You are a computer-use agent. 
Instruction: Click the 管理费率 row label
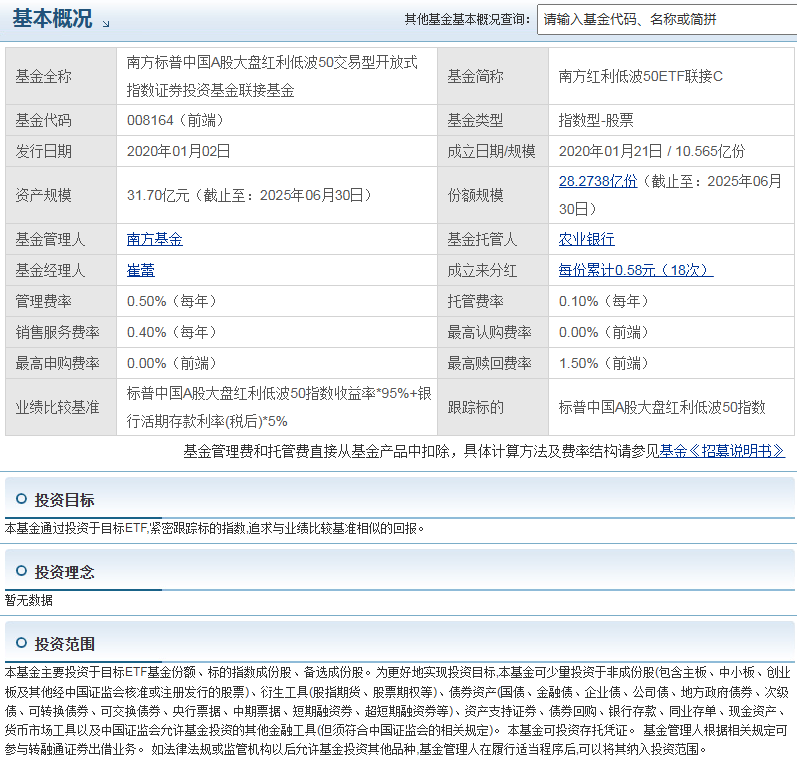point(43,301)
